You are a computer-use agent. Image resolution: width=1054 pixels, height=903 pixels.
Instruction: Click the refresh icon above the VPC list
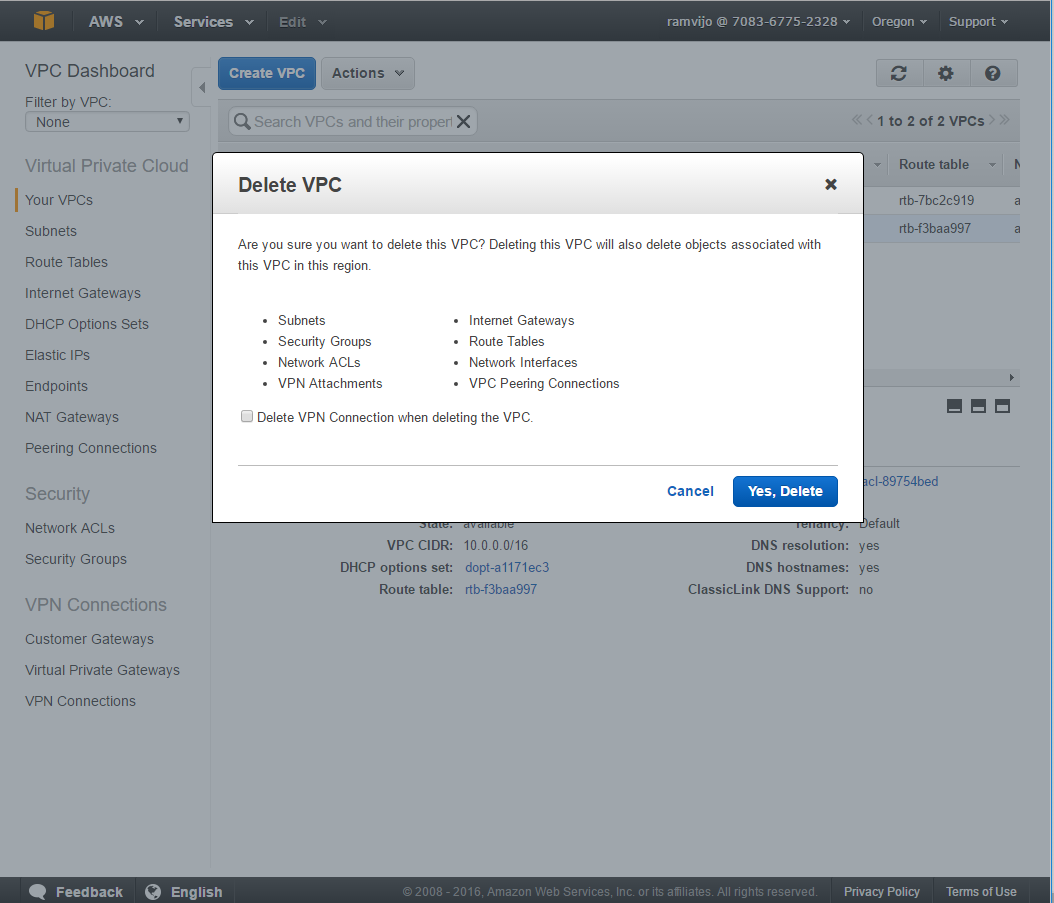898,73
